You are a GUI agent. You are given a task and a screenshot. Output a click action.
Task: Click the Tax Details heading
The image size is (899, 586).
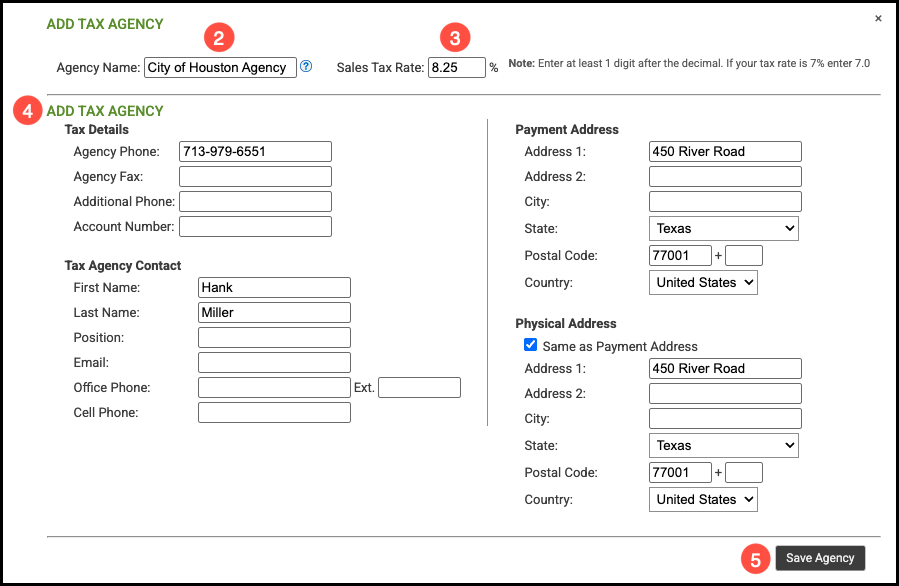click(96, 130)
